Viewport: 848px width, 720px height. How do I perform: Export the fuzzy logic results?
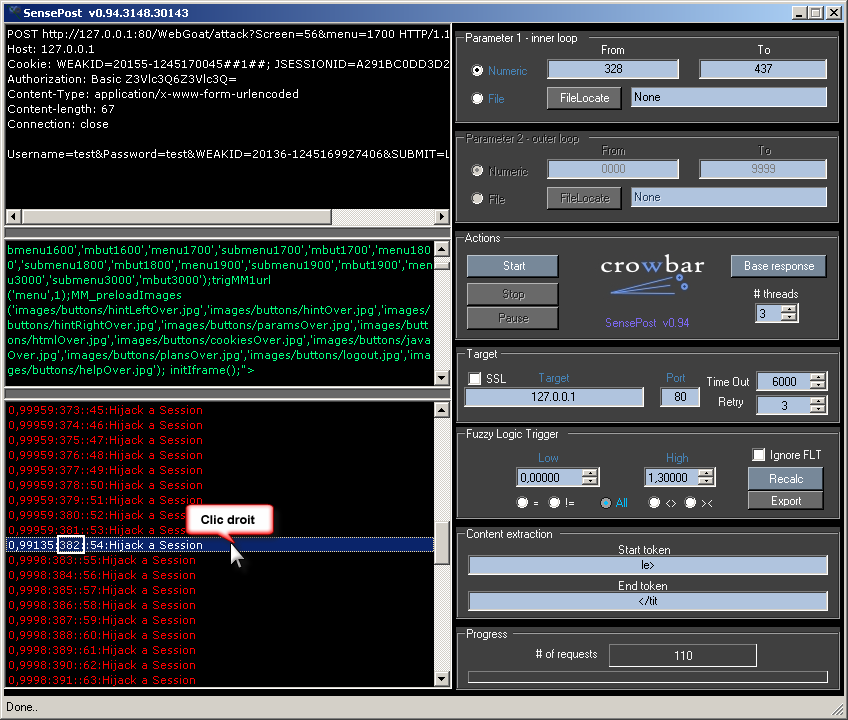pos(785,501)
